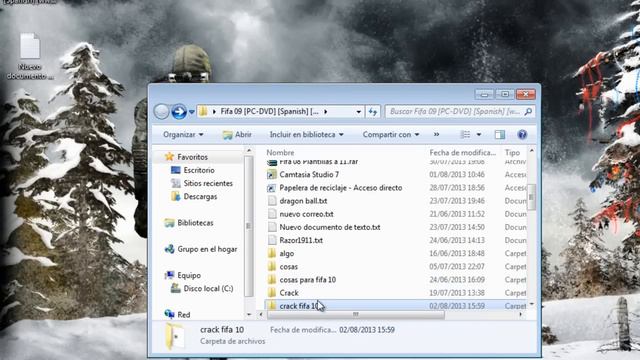Click the folder icon in address bar
Image resolution: width=640 pixels, height=360 pixels.
point(203,111)
